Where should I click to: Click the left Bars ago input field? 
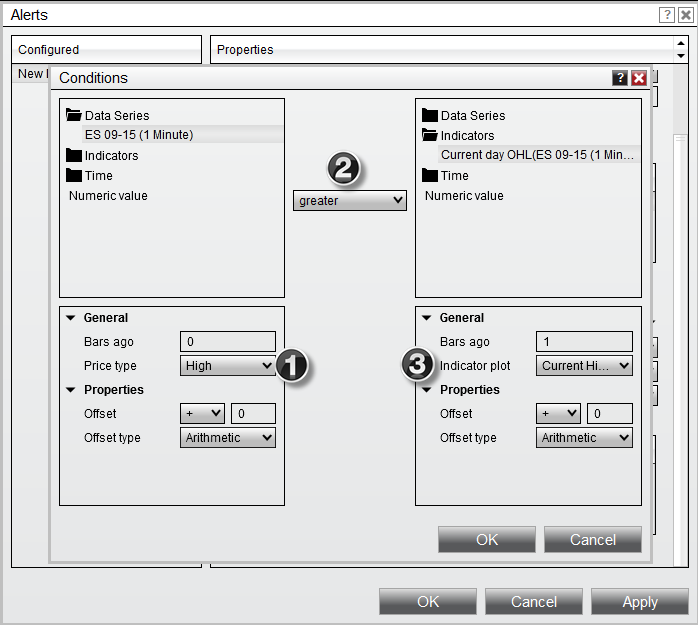[228, 342]
